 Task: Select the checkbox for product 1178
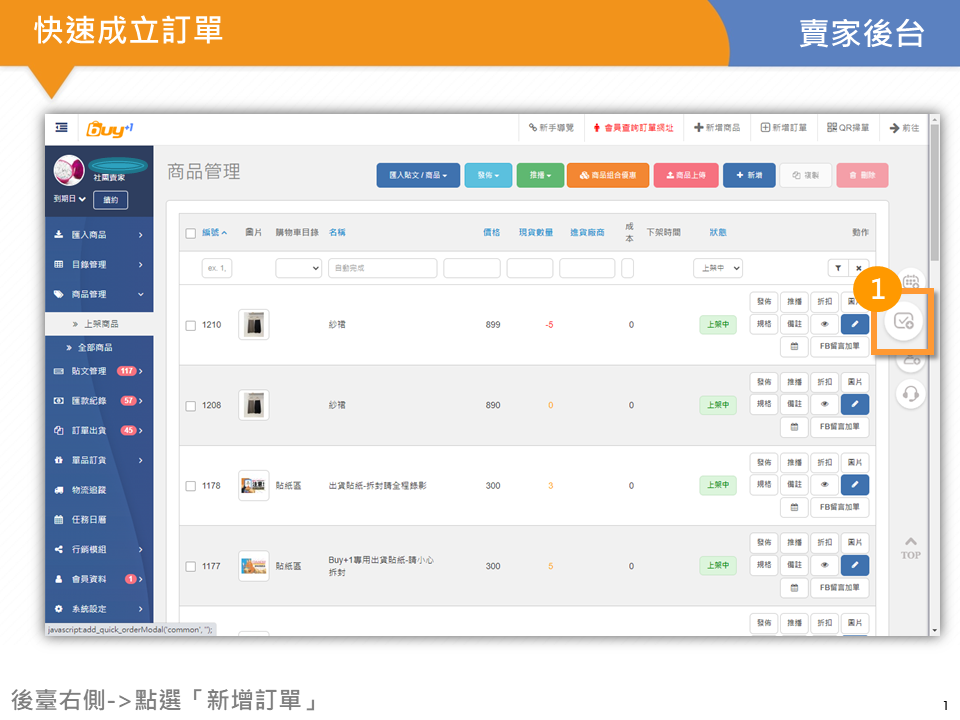pyautogui.click(x=191, y=486)
